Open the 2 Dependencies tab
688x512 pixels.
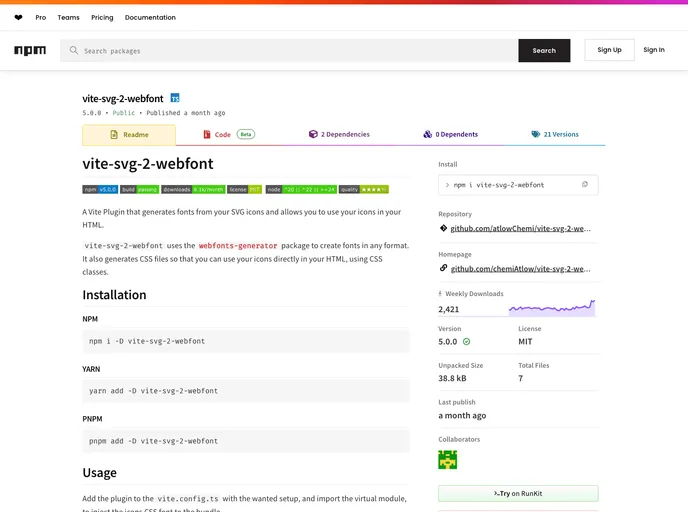[339, 134]
